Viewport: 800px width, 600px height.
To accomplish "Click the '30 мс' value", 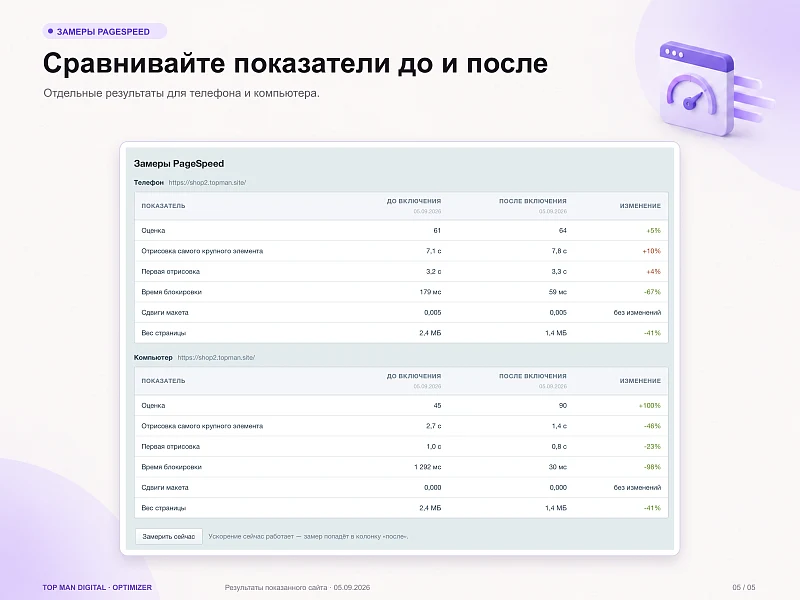I will (558, 467).
